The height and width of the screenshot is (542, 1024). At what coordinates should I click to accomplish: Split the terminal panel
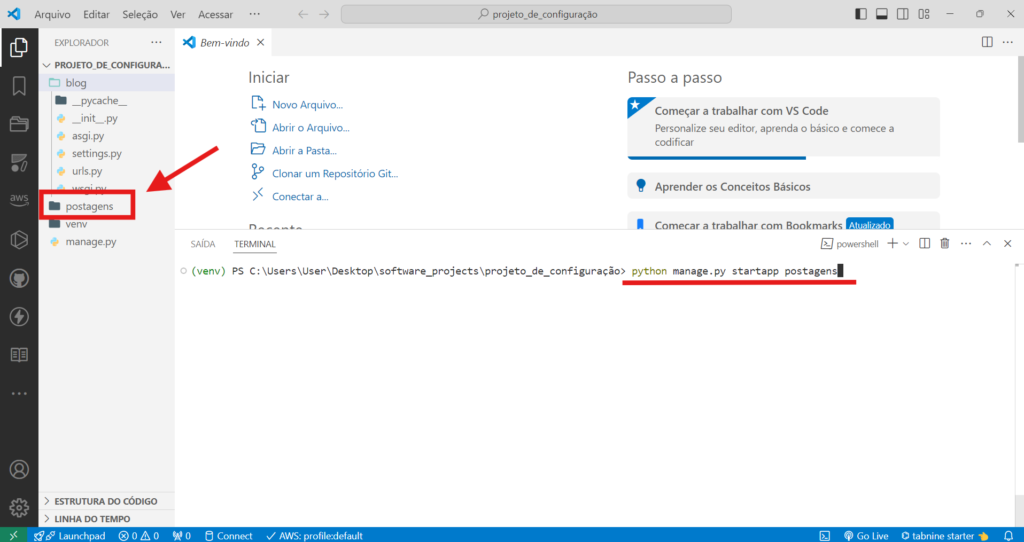pyautogui.click(x=924, y=243)
